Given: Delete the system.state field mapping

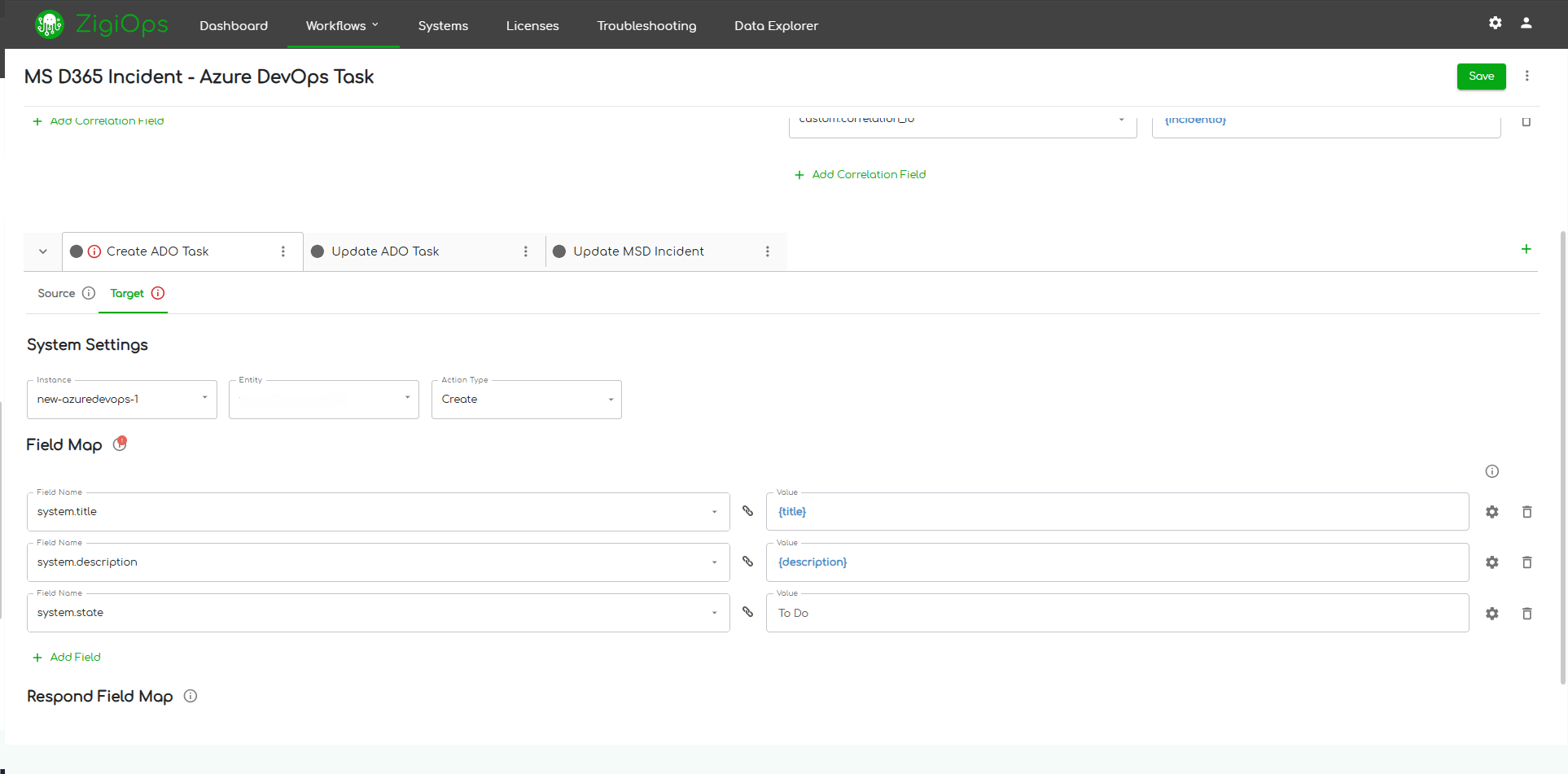Looking at the screenshot, I should tap(1527, 614).
